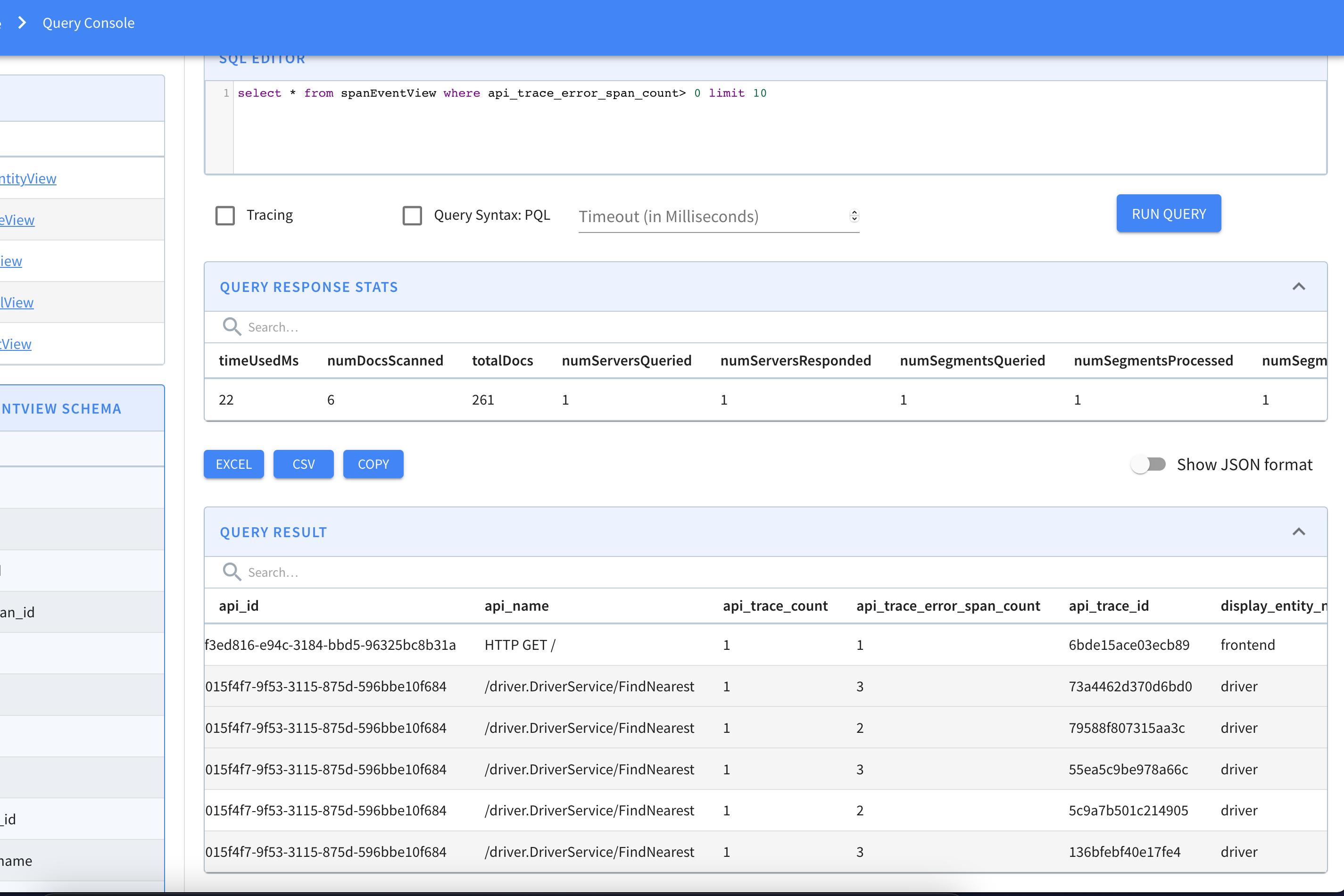Download results using the CSV button
The width and height of the screenshot is (1344, 896).
point(303,464)
